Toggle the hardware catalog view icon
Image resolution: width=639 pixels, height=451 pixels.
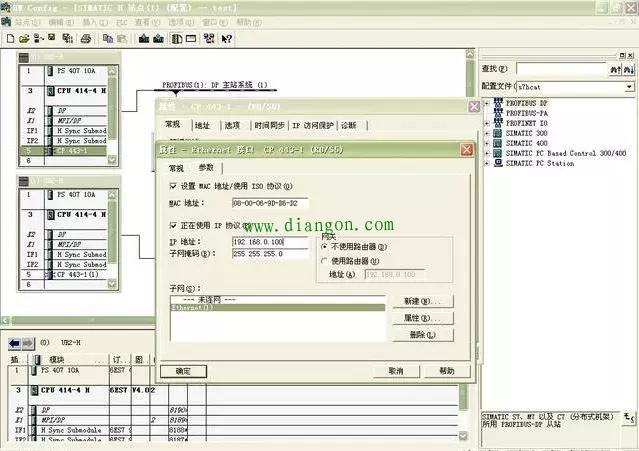[x=176, y=39]
